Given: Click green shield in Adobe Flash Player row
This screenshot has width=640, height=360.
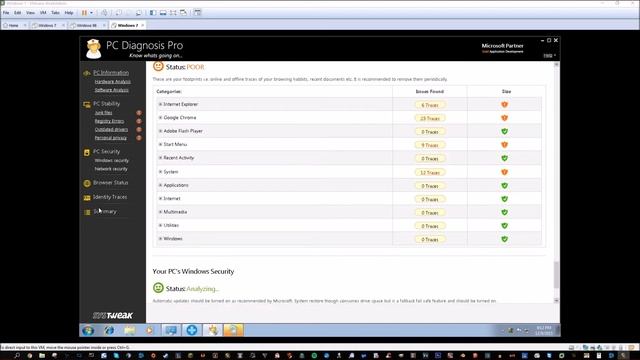Looking at the screenshot, I should click(504, 131).
